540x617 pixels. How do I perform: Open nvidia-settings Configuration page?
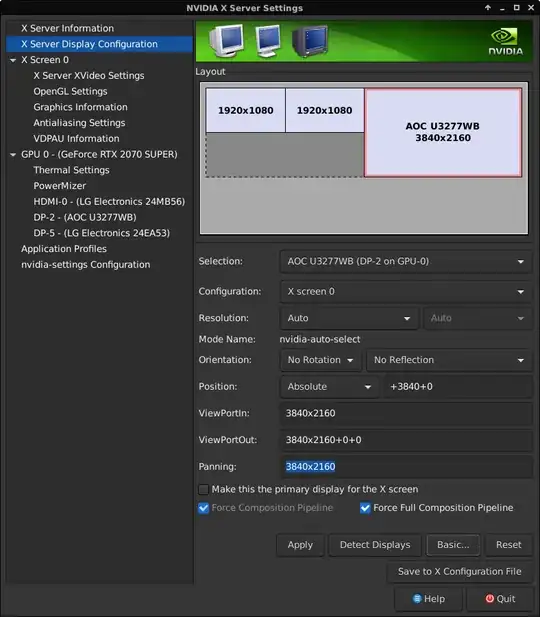coord(85,264)
